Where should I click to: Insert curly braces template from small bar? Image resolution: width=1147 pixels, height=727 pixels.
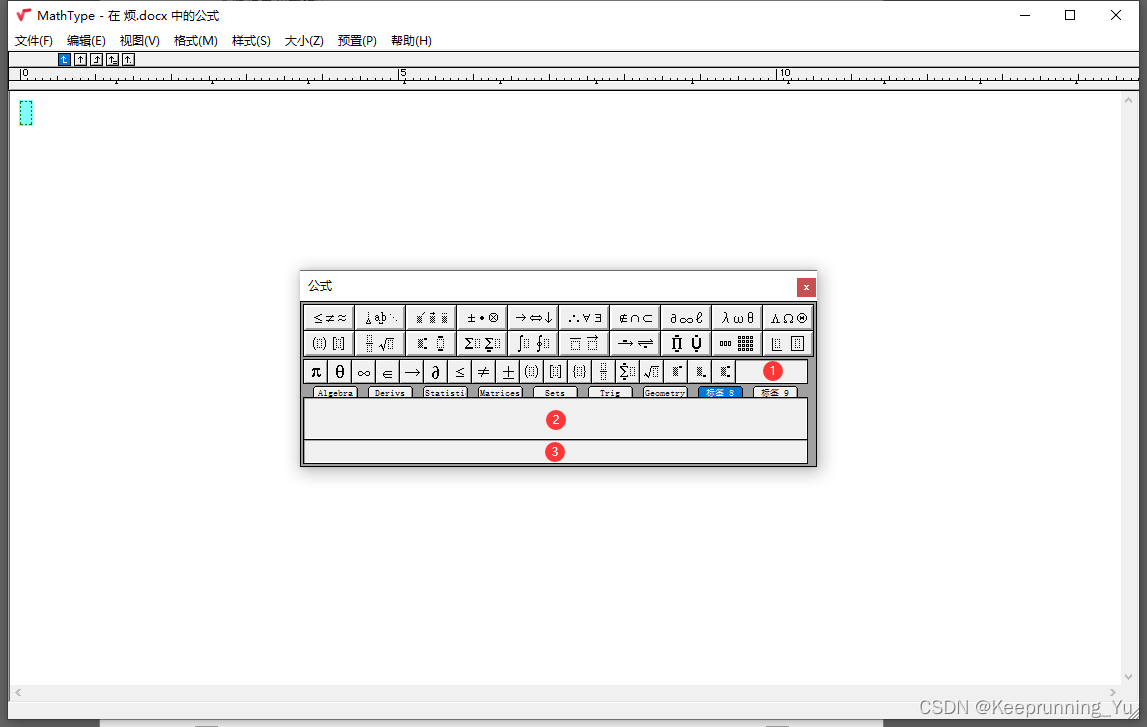pyautogui.click(x=579, y=372)
